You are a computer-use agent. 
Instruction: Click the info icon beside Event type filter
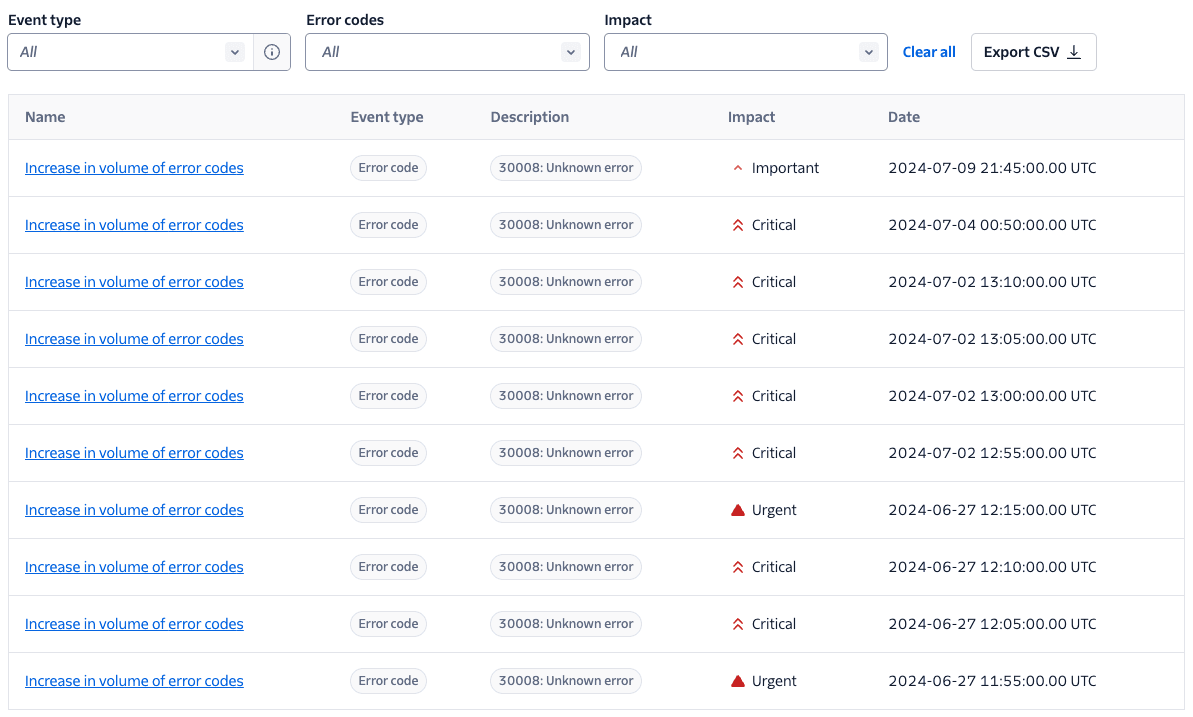click(271, 51)
